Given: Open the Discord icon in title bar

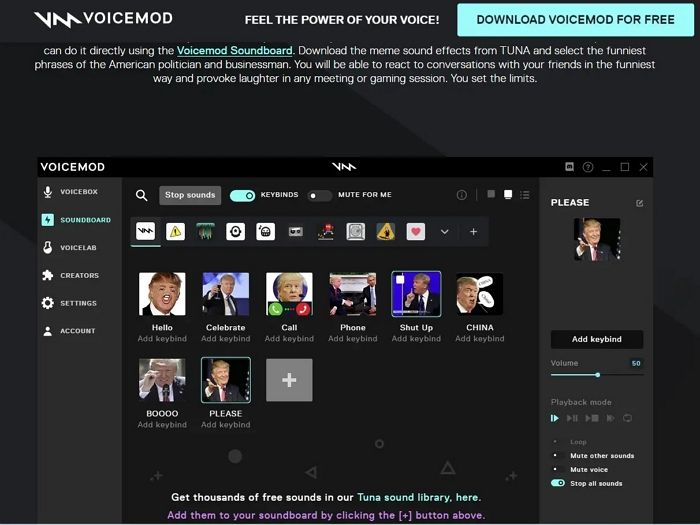Looking at the screenshot, I should point(570,167).
